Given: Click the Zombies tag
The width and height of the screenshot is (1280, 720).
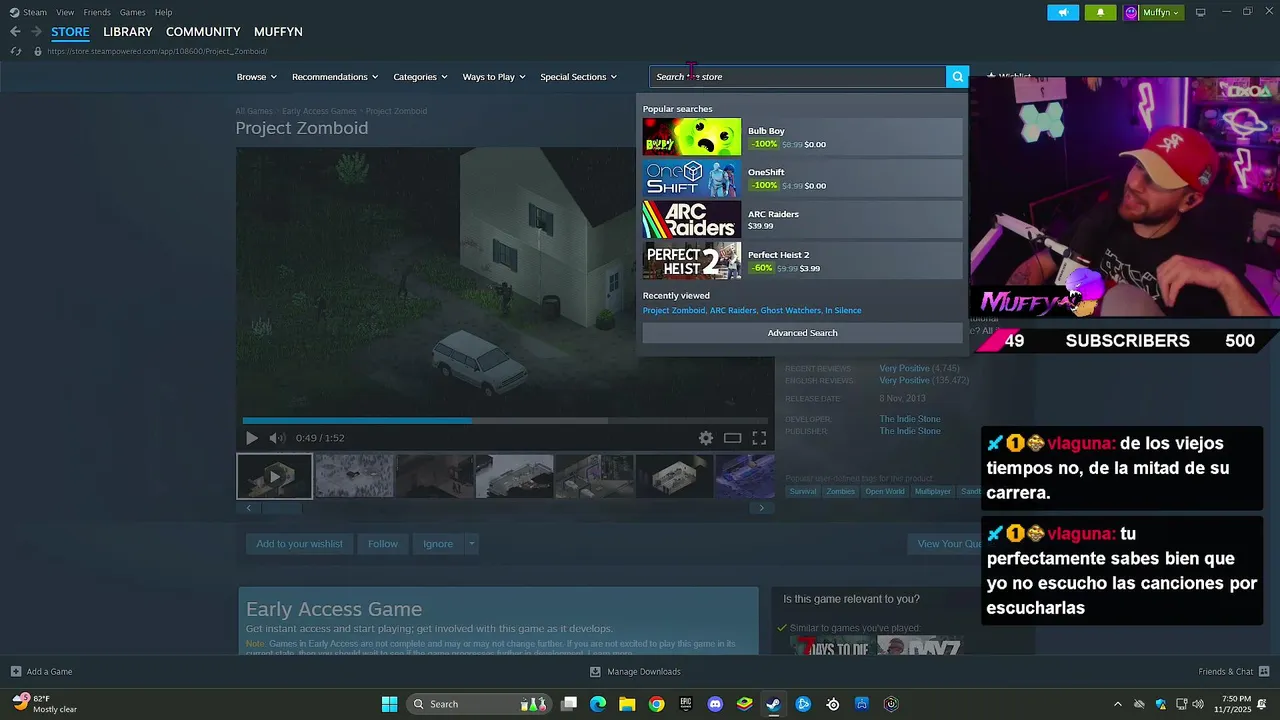Looking at the screenshot, I should point(840,492).
